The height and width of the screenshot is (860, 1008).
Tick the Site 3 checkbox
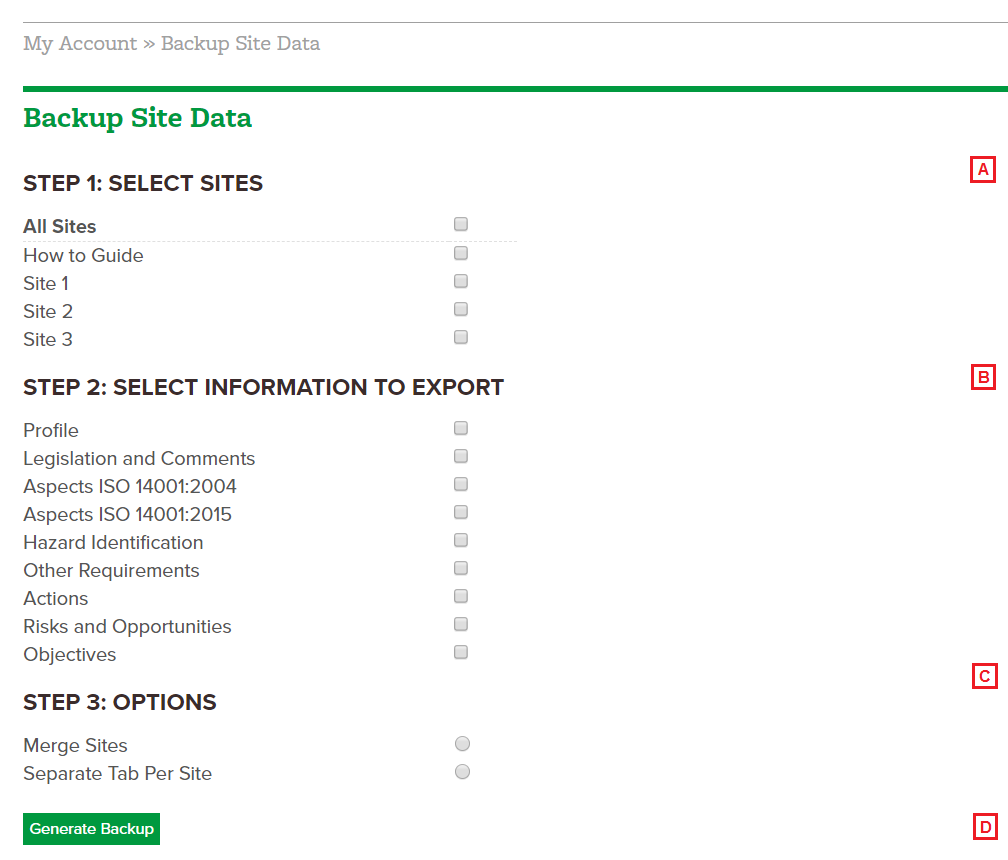(x=461, y=337)
